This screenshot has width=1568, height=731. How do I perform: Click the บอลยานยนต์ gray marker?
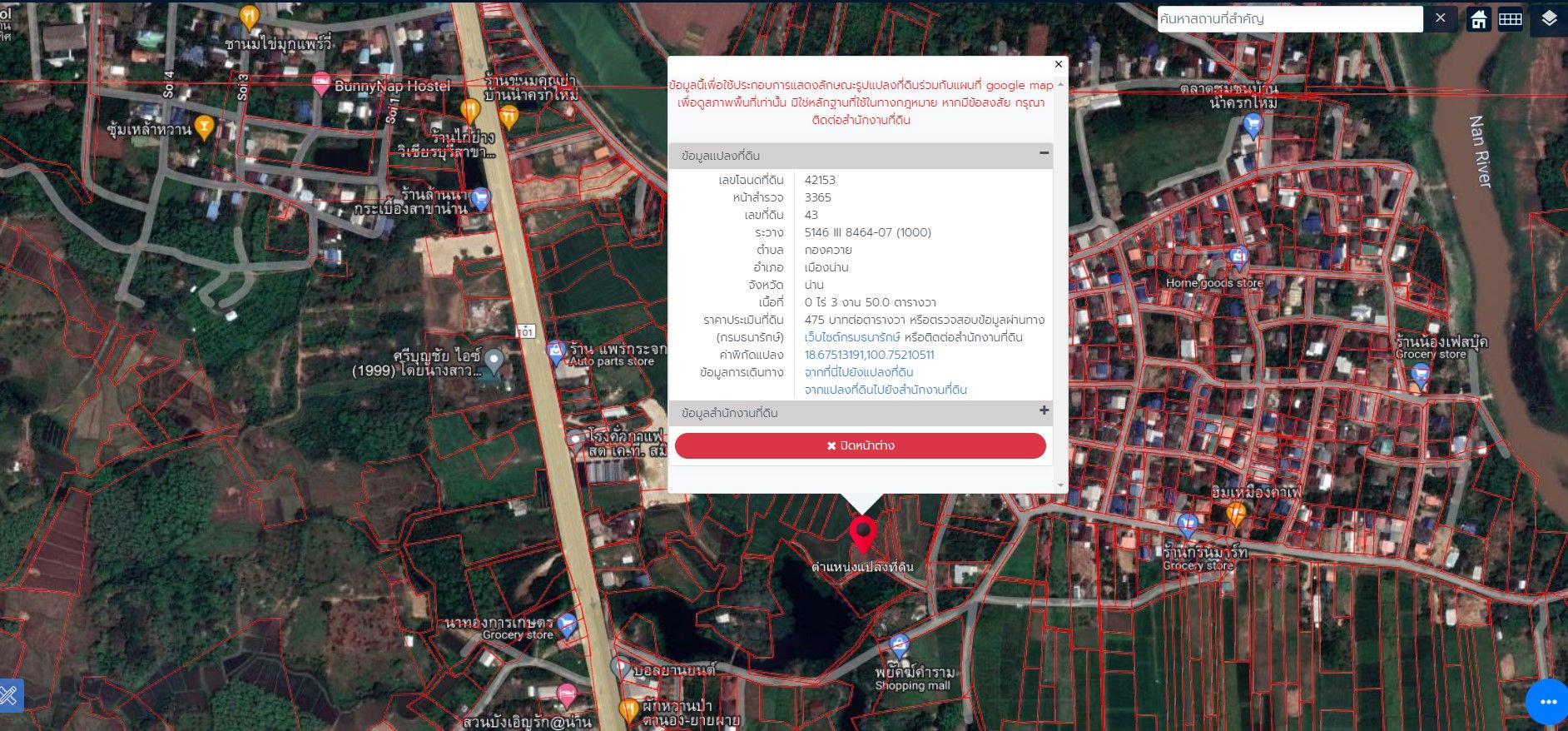620,668
